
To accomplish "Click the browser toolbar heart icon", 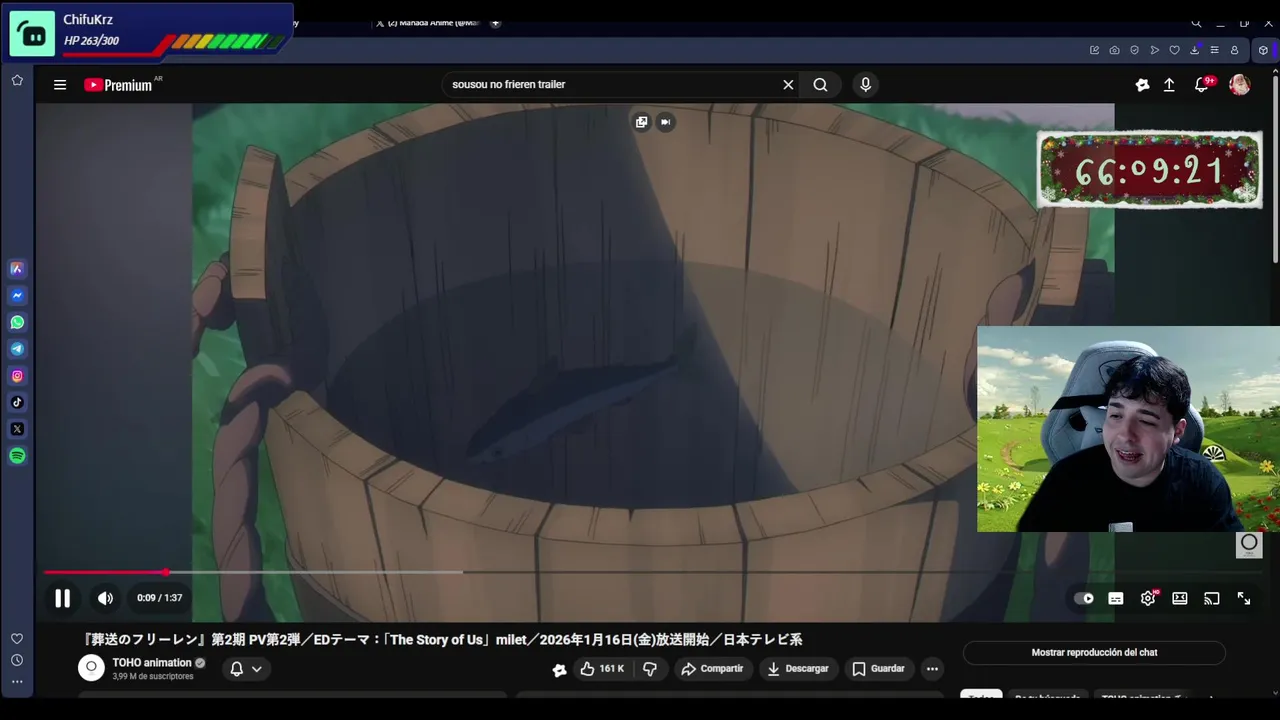I will click(1174, 50).
